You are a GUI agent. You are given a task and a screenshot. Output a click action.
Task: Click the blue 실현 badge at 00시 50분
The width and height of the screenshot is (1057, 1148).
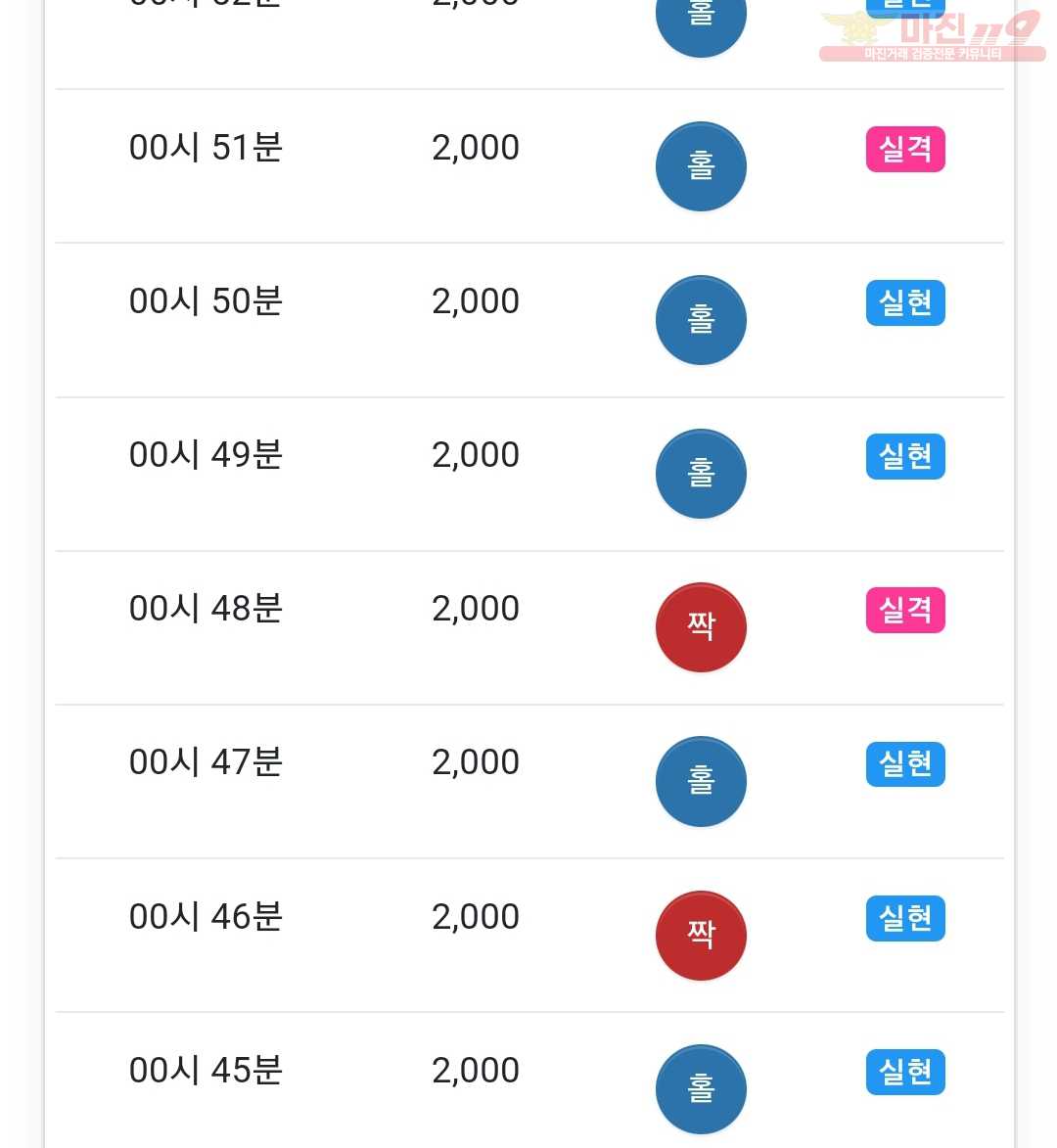pyautogui.click(x=905, y=303)
